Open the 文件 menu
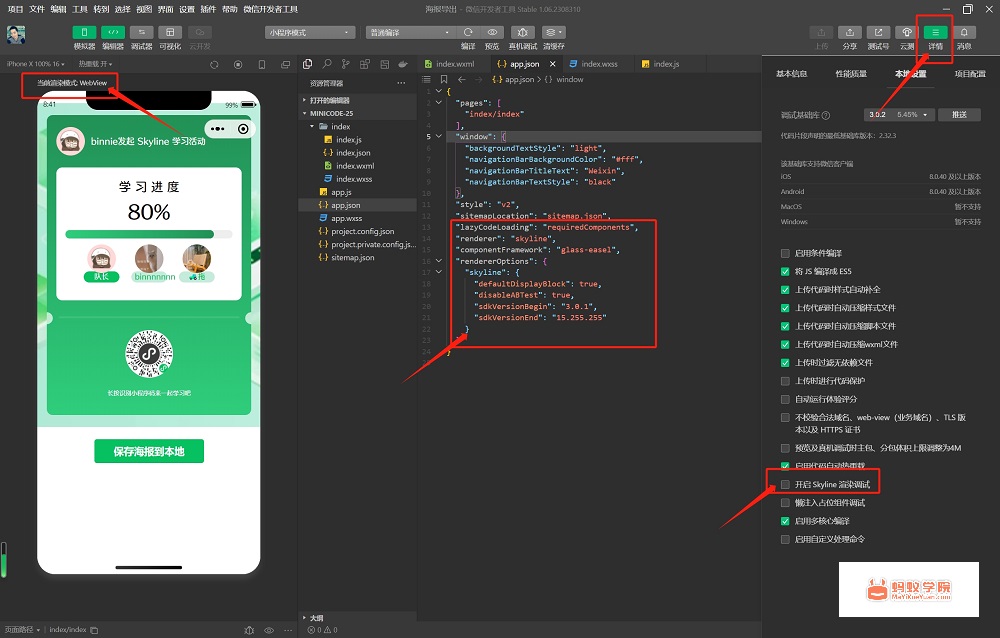 point(37,10)
